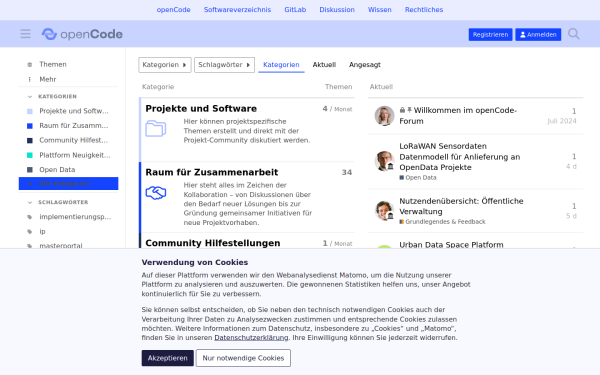Select Community Hilfest... in the sidebar
600x375 pixels.
click(x=68, y=140)
